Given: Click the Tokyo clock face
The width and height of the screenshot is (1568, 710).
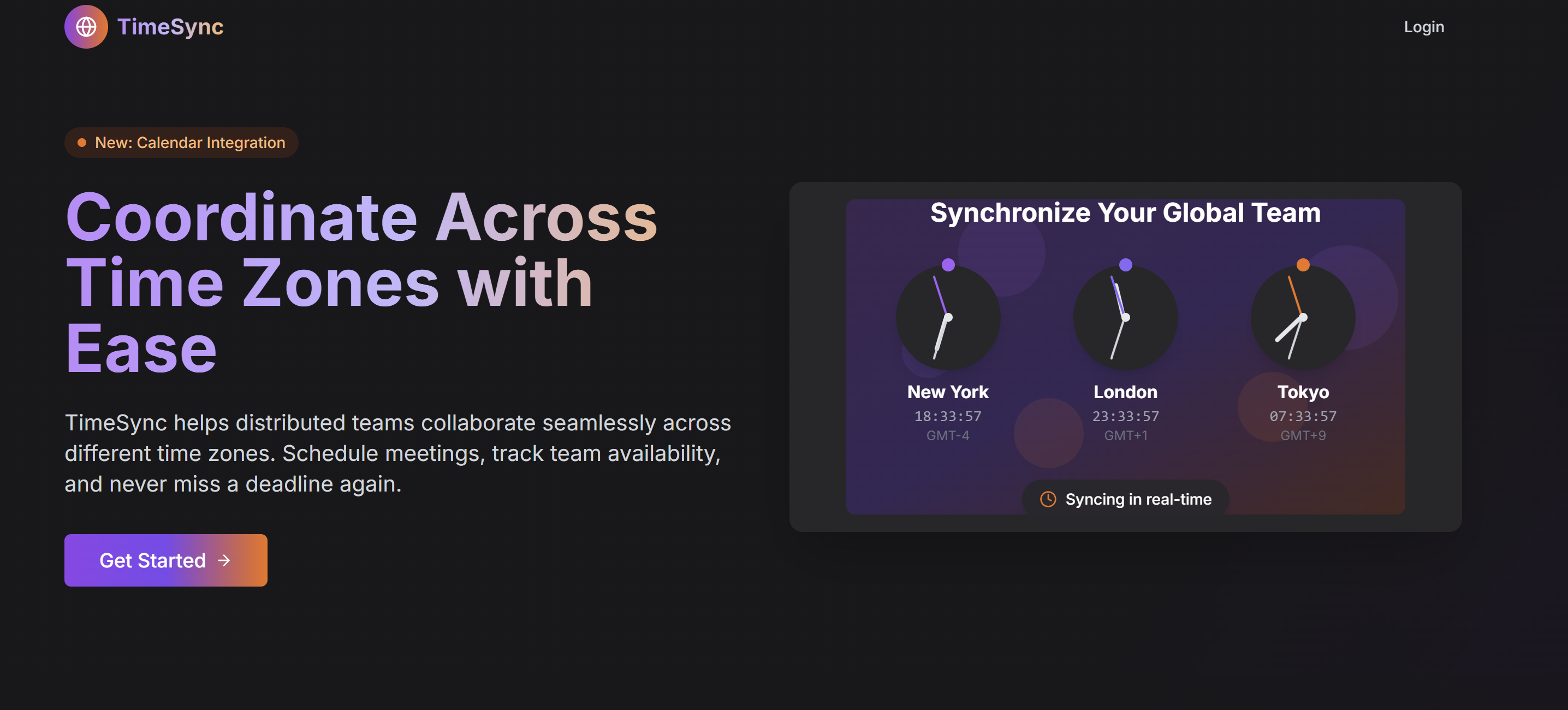Looking at the screenshot, I should pos(1303,317).
